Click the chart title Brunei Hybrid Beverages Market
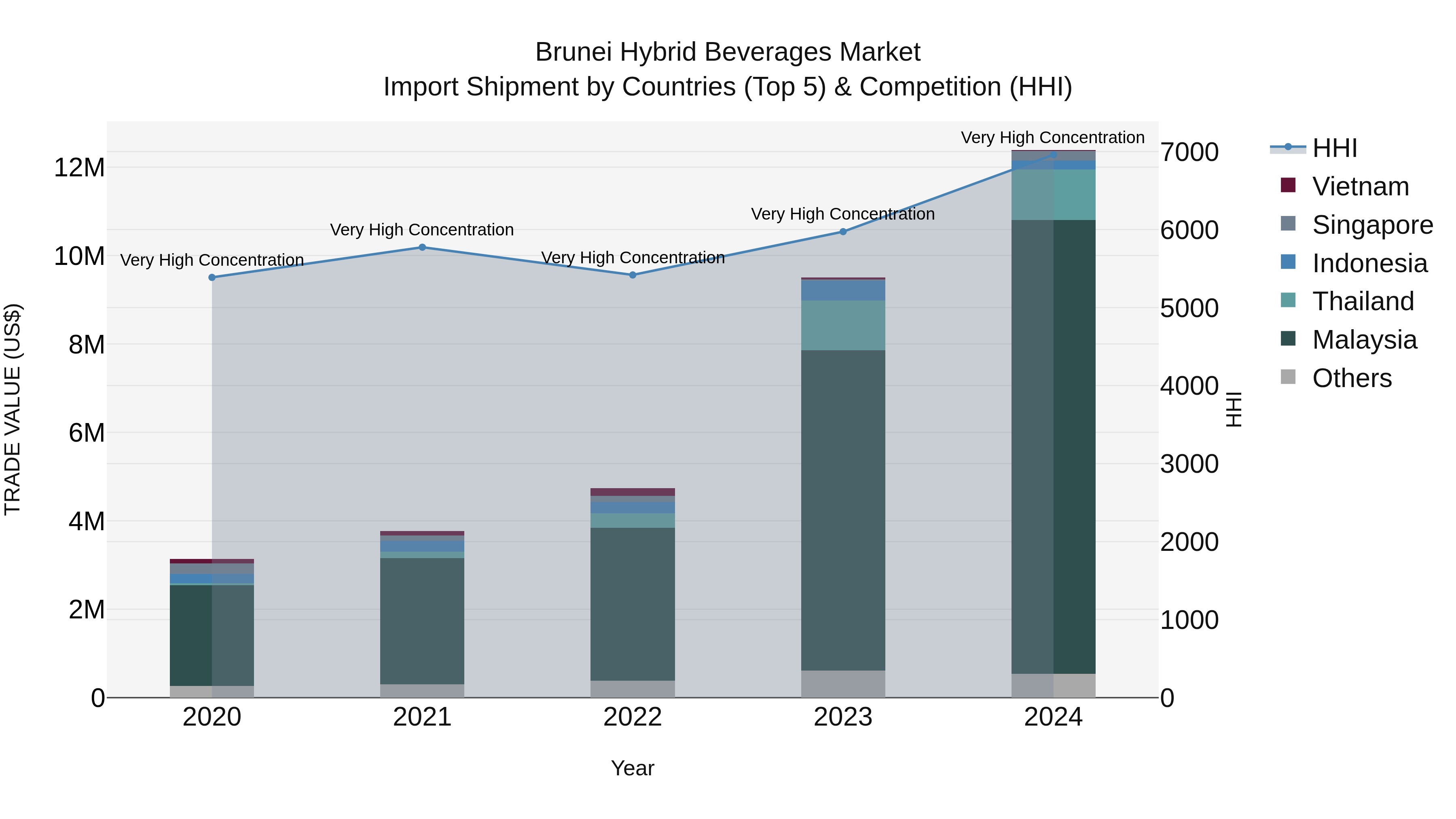This screenshot has width=1456, height=819. (x=728, y=52)
